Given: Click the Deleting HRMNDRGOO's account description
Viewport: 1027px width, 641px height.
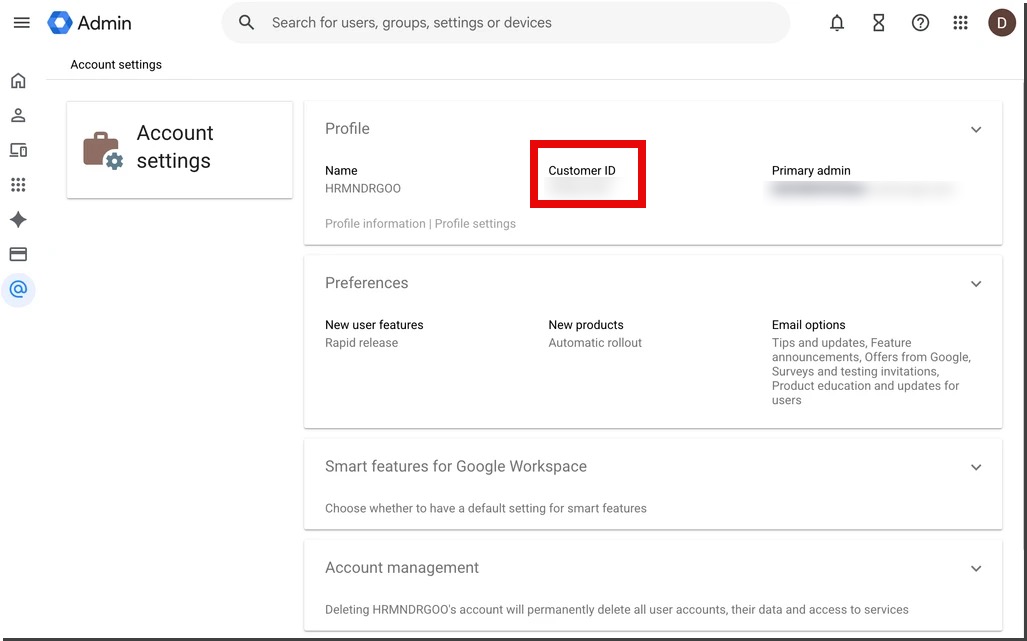Looking at the screenshot, I should click(616, 610).
